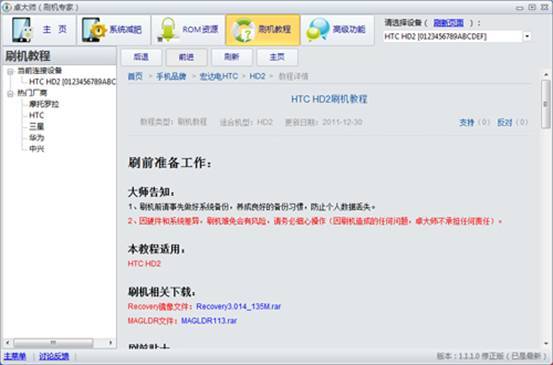This screenshot has height=365, width=553.
Task: Click the 系统减肥 phone gear icon
Action: [94, 30]
